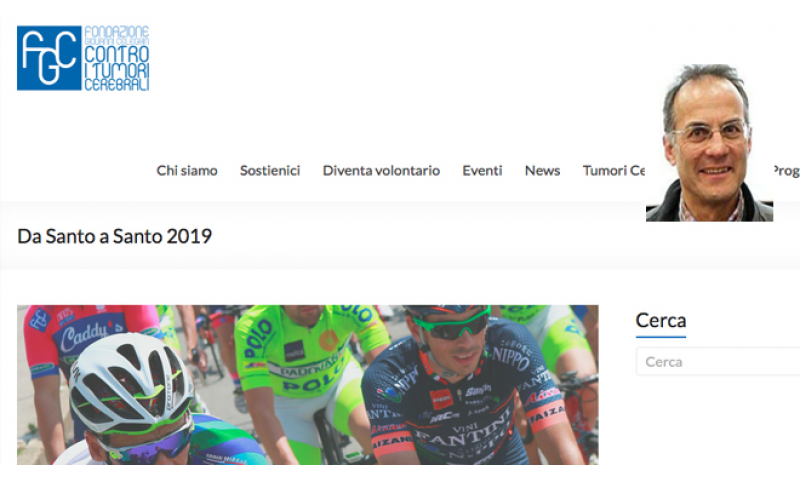The image size is (800, 484).
Task: Click the blue FGC square logo emblem
Action: click(49, 58)
